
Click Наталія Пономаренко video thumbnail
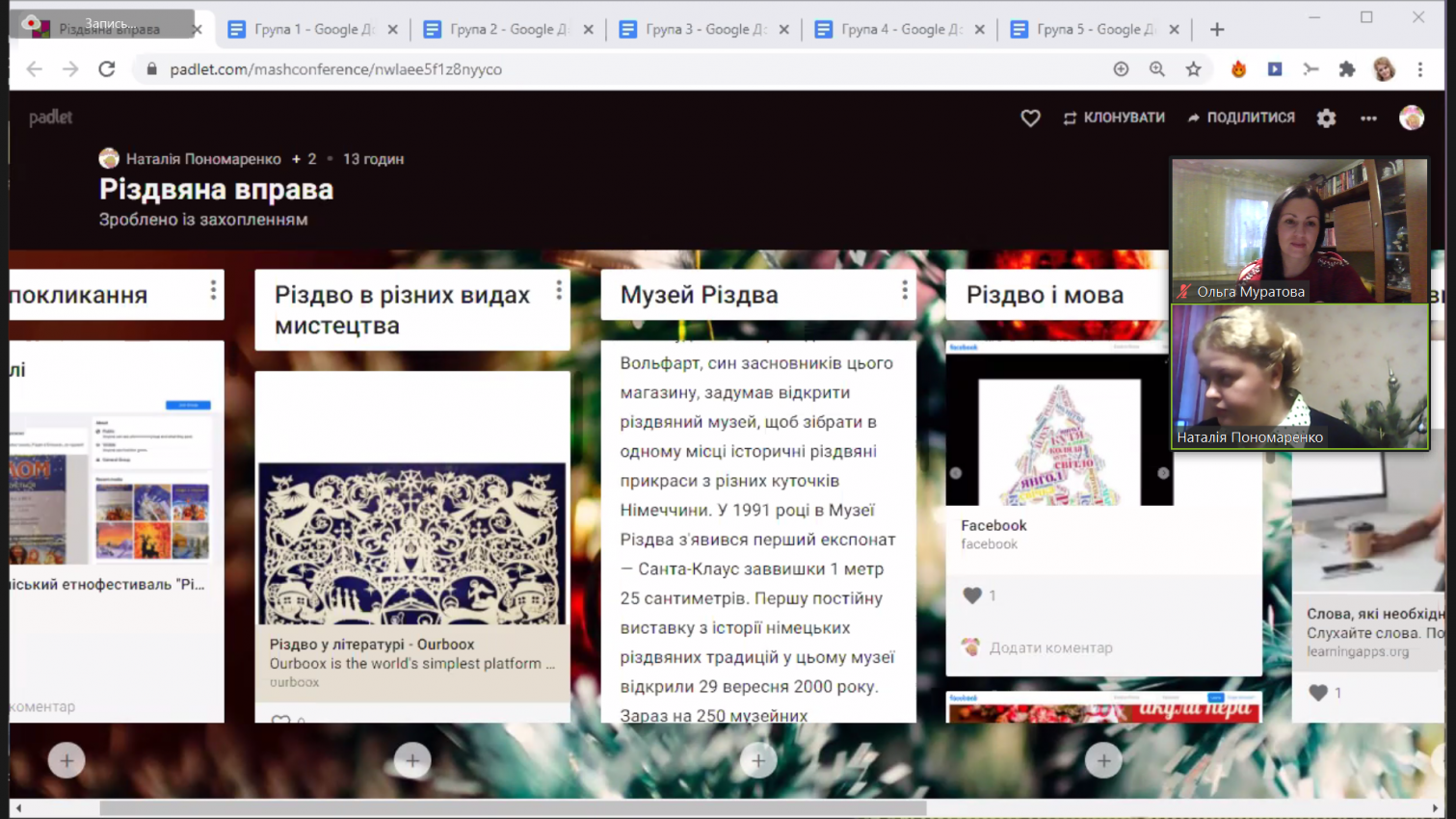pyautogui.click(x=1300, y=377)
